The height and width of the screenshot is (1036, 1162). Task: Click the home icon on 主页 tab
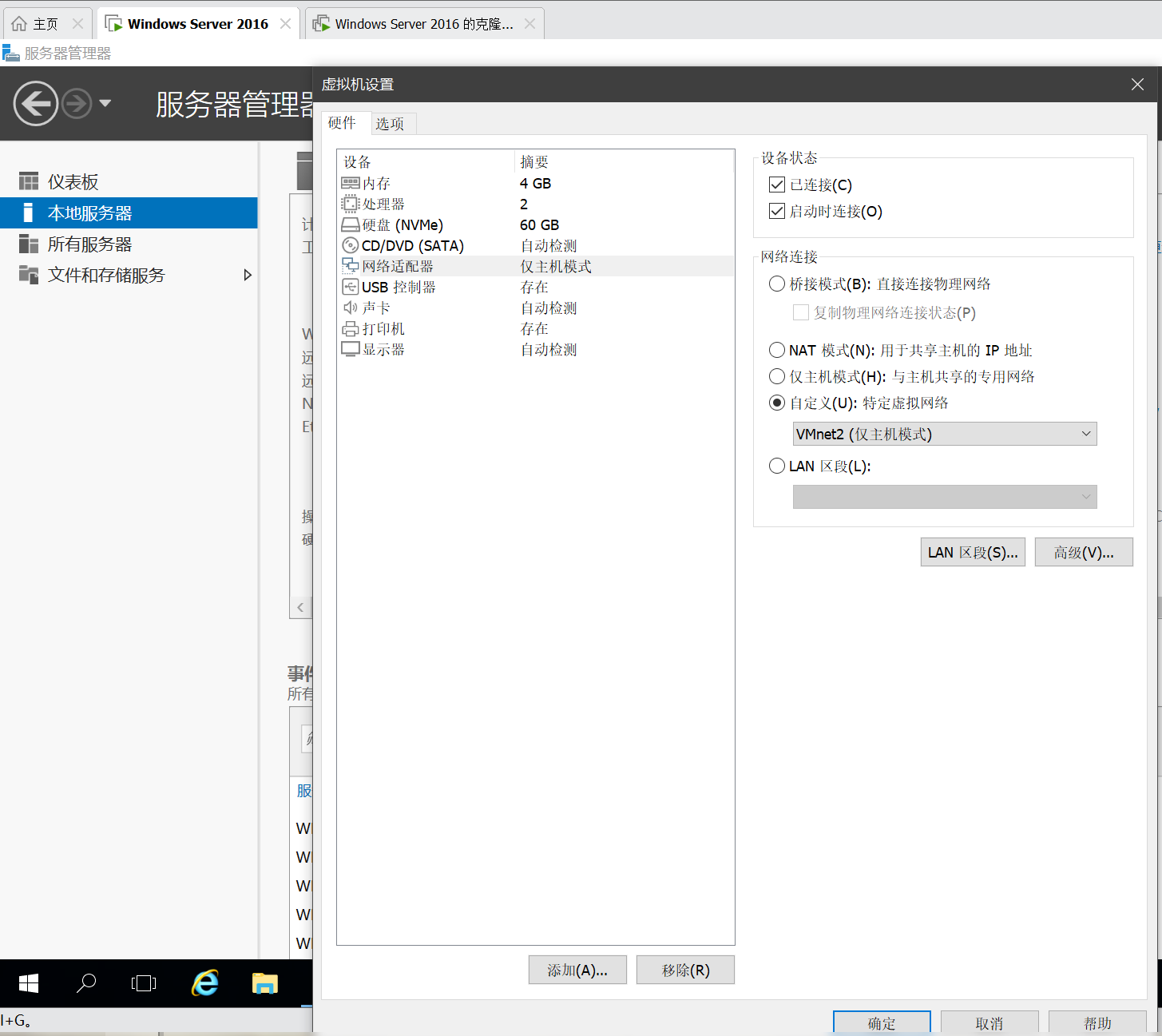pos(19,24)
